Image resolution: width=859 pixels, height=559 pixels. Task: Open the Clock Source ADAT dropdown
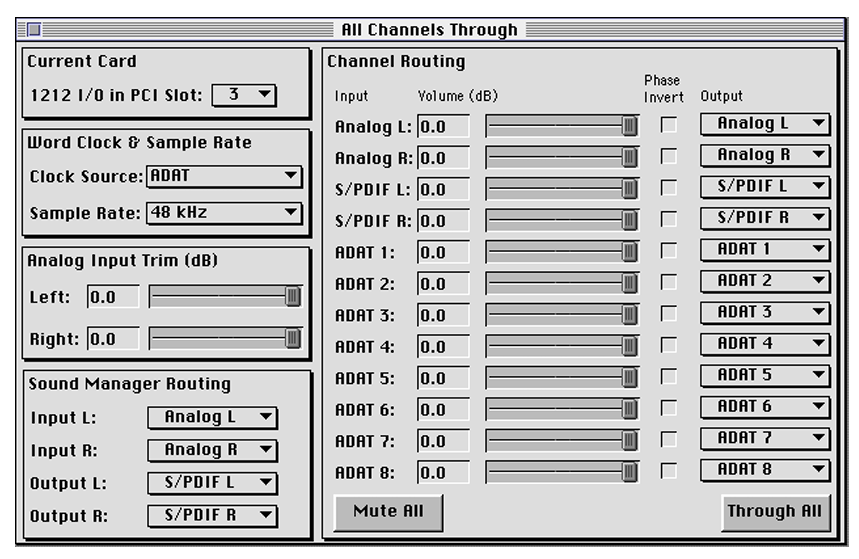[x=224, y=177]
